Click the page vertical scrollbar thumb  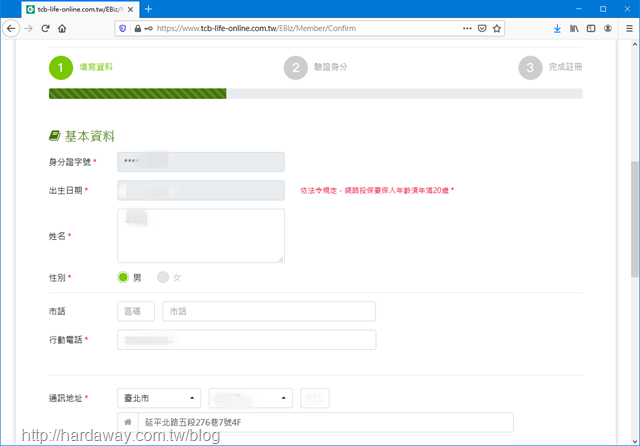point(634,219)
